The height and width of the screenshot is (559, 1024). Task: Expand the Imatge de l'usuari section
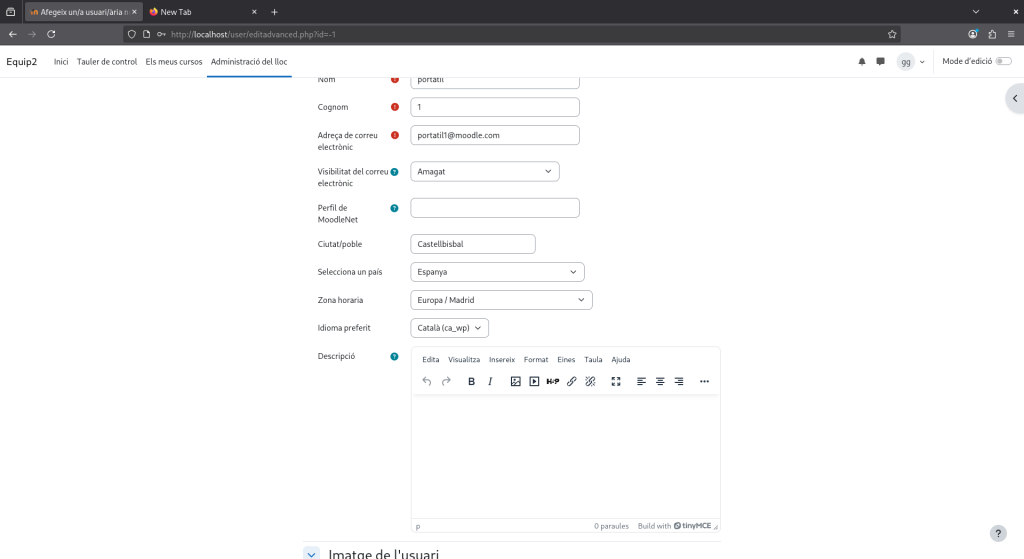point(312,554)
